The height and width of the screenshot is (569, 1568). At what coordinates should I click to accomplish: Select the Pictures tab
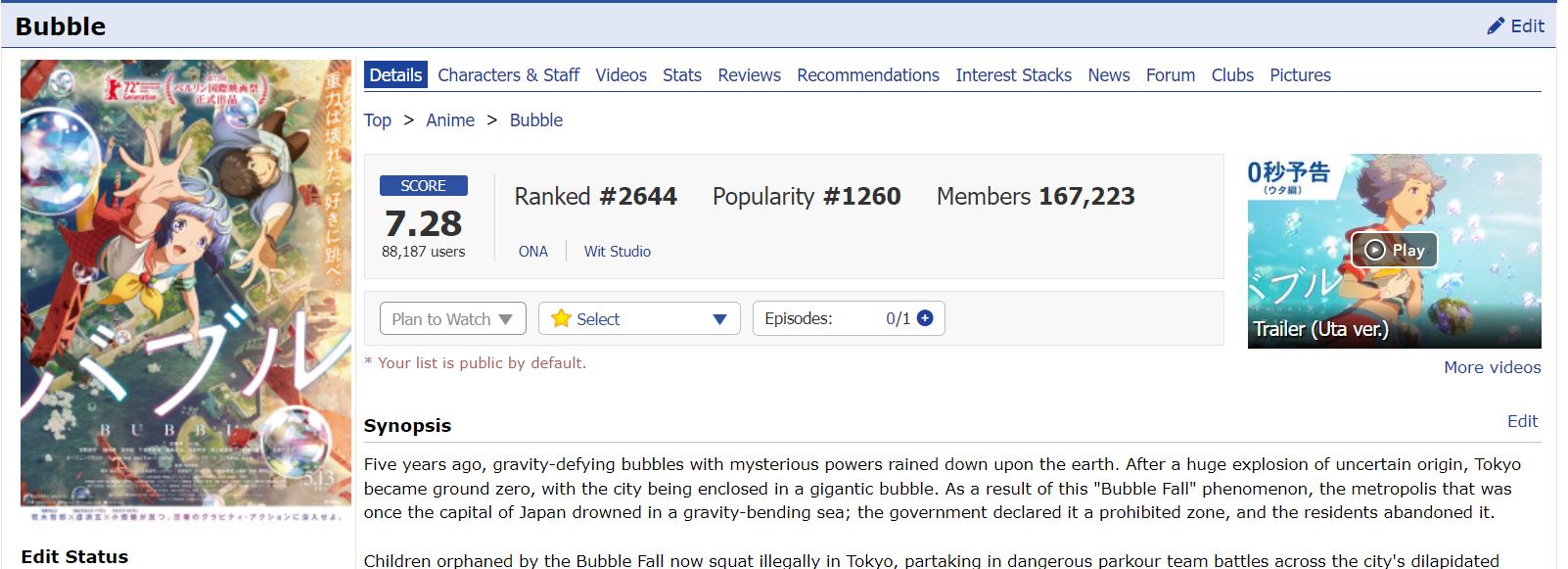1300,75
